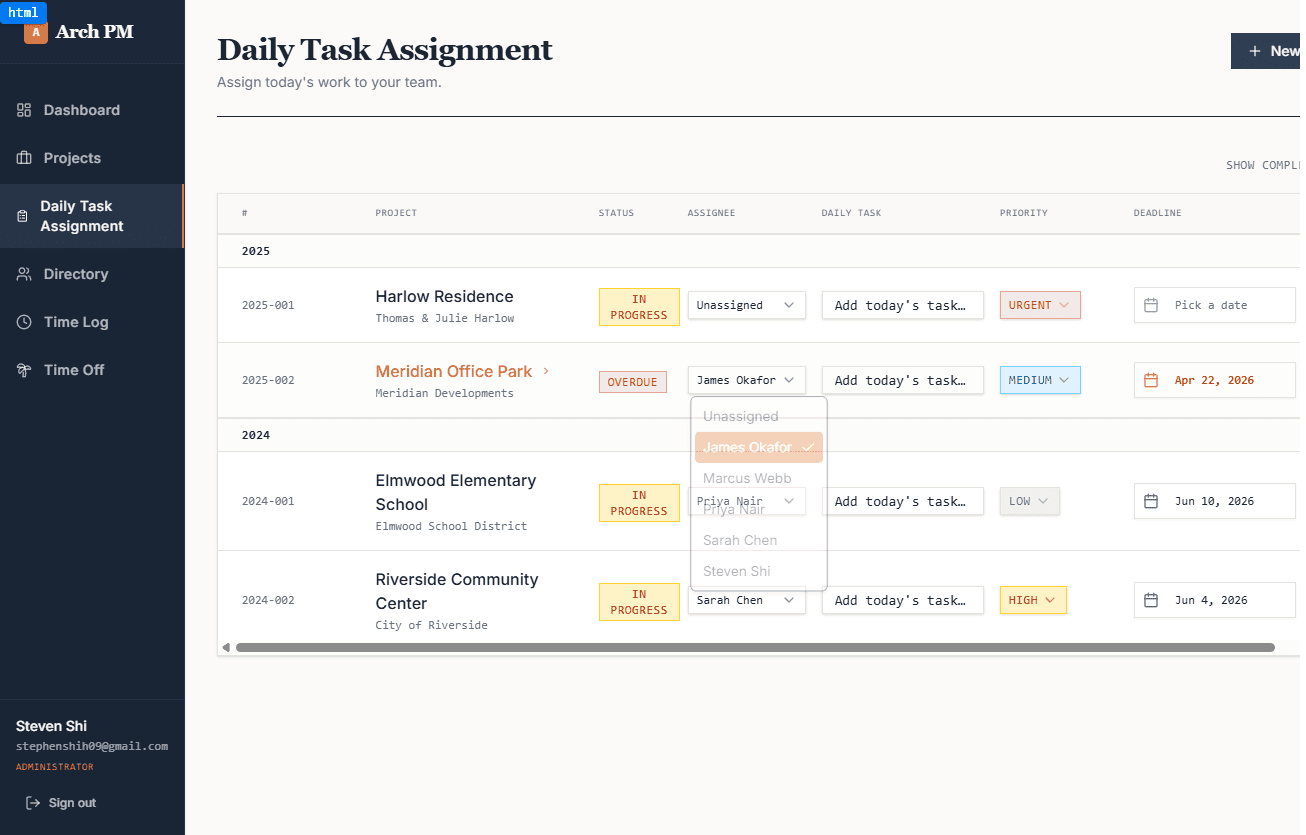Click the Time Off palm tree icon
Image resolution: width=1306 pixels, height=835 pixels.
24,370
